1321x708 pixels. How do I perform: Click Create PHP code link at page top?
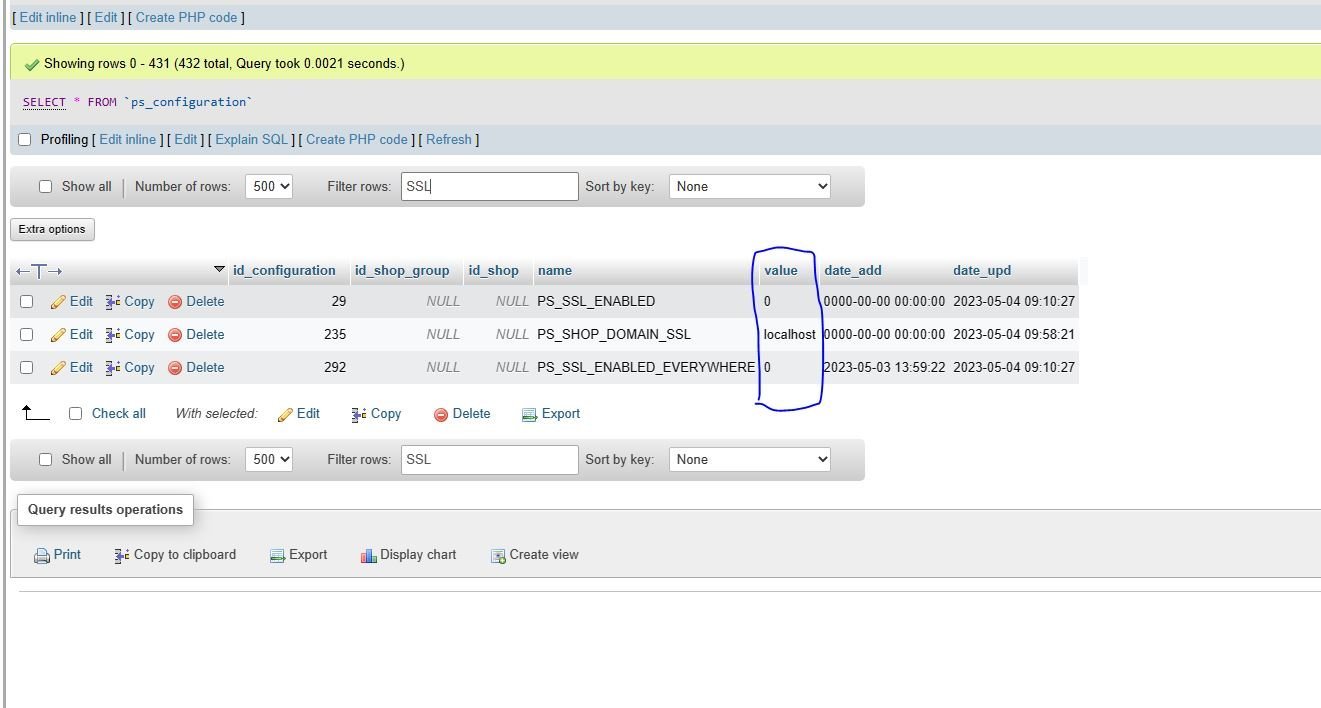click(x=187, y=17)
